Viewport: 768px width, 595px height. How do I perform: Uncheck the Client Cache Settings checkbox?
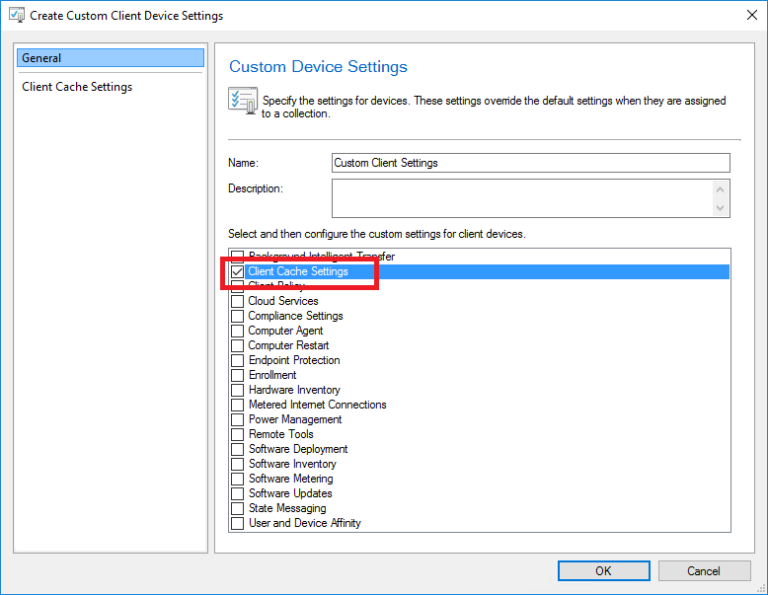[238, 272]
